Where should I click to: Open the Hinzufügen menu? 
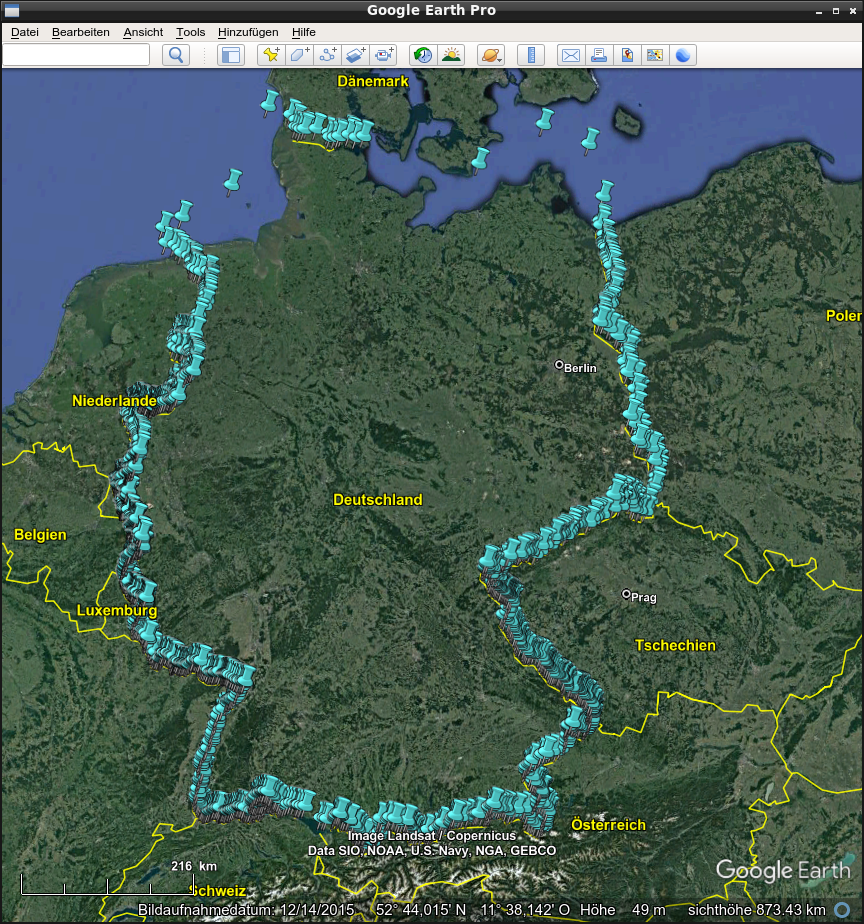tap(248, 32)
